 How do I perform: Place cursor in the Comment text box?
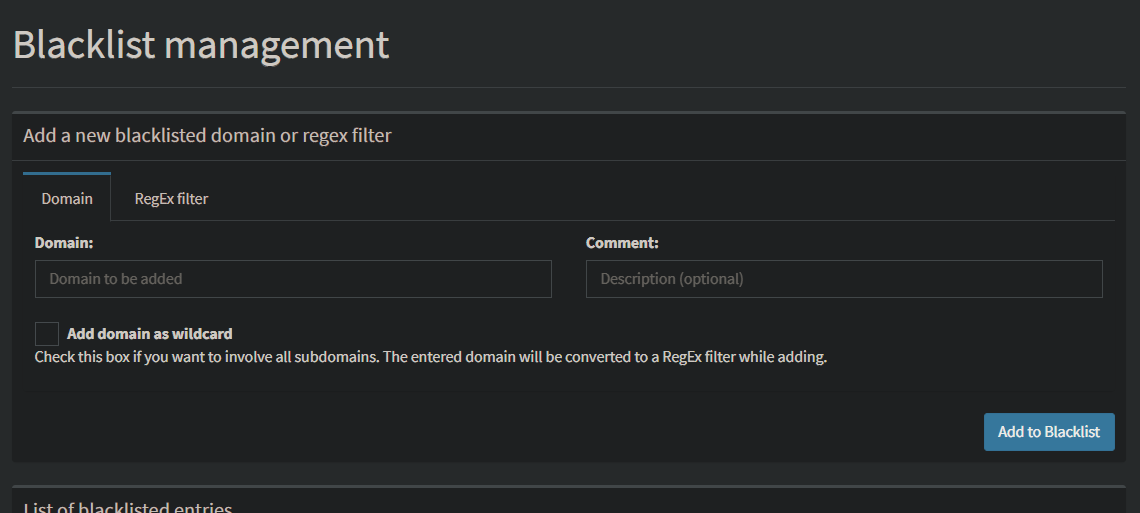click(x=844, y=279)
